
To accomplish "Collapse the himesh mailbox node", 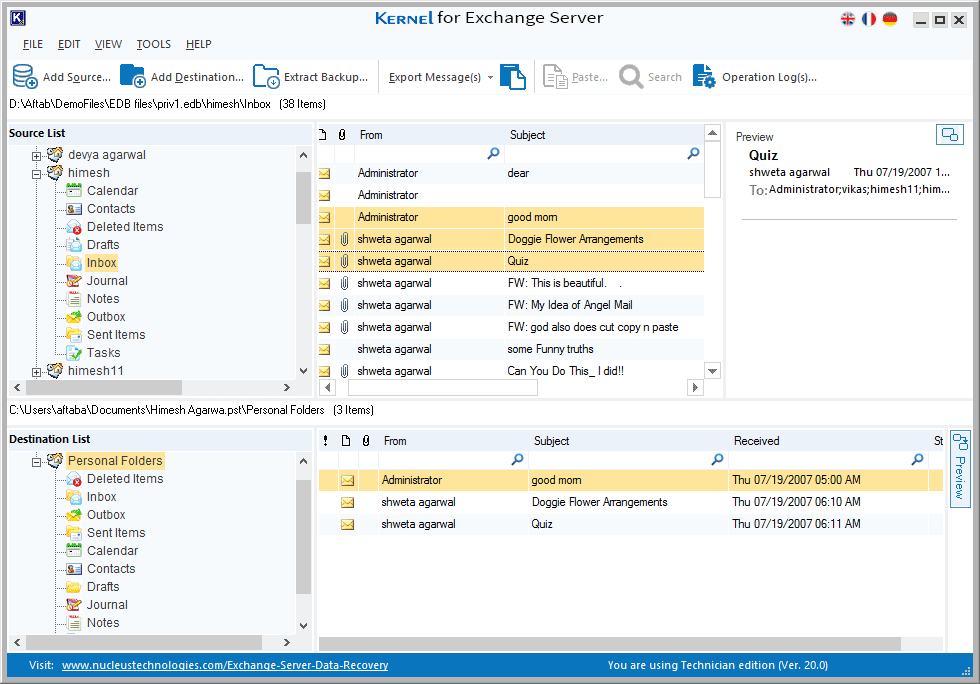I will tap(36, 174).
